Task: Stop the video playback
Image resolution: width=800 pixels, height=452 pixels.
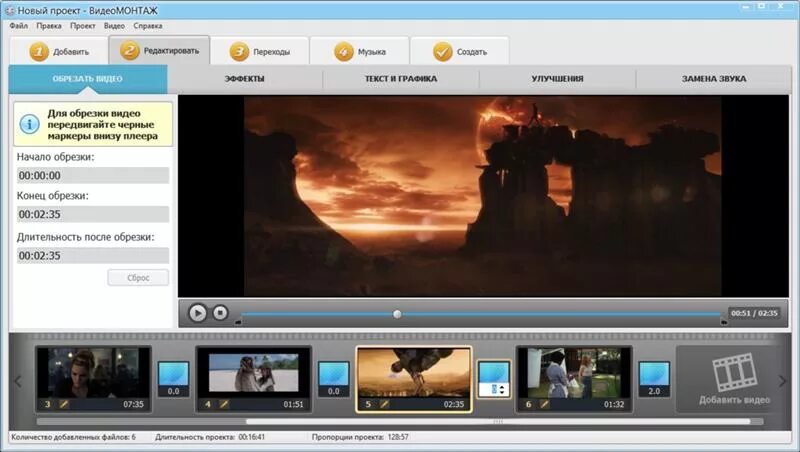Action: (x=220, y=313)
